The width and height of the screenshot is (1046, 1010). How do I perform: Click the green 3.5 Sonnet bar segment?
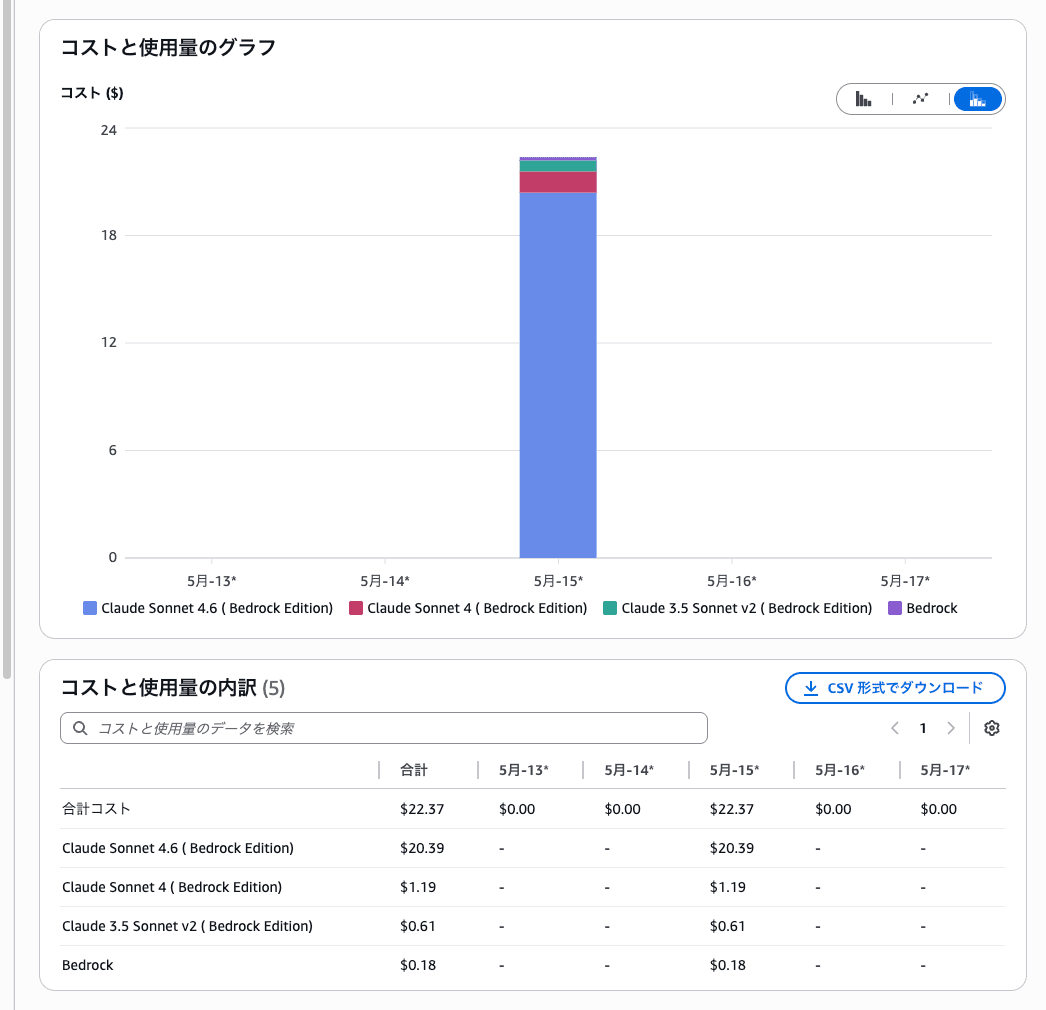tap(558, 166)
